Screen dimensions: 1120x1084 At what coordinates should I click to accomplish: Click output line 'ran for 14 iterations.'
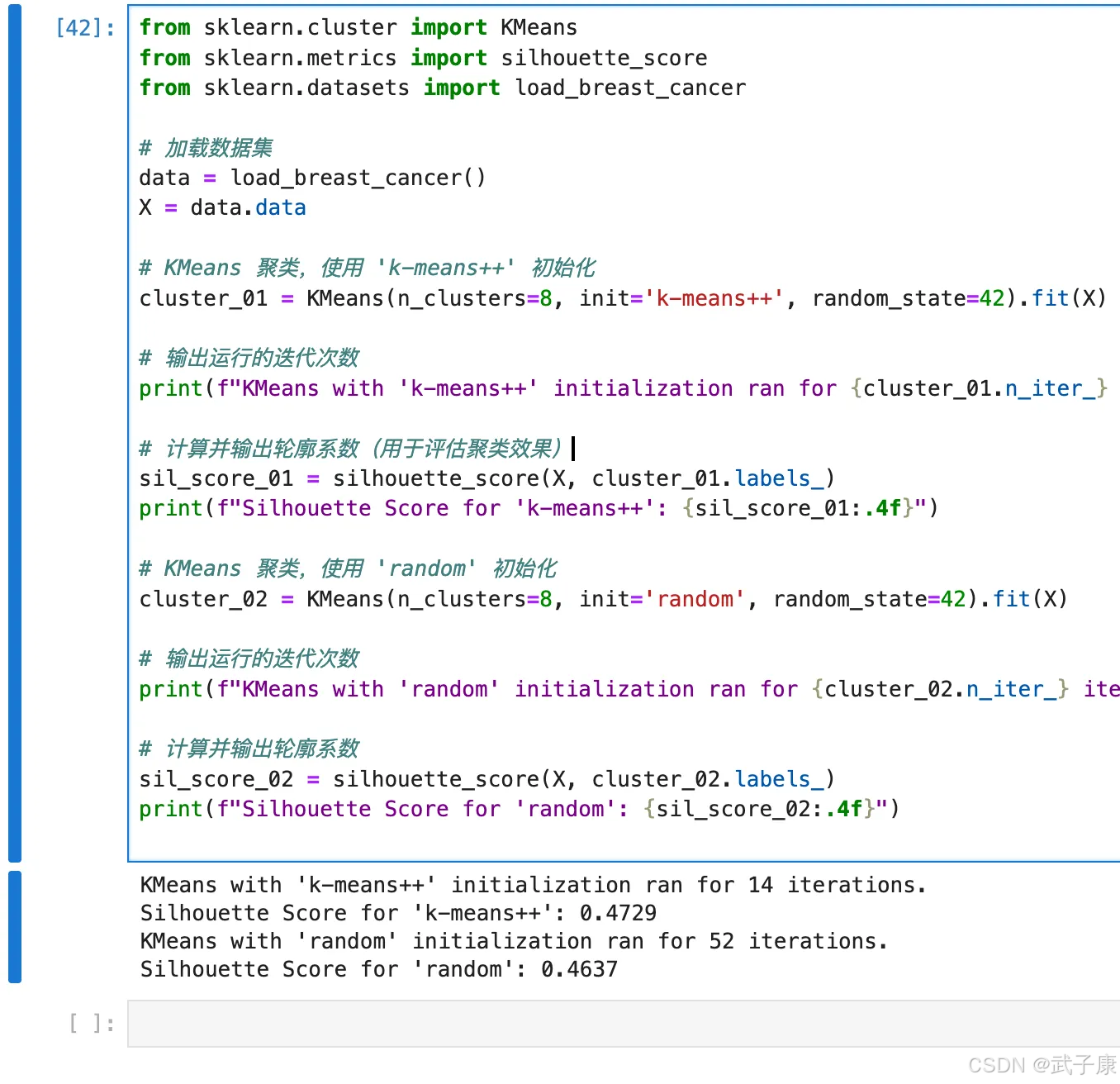click(534, 885)
